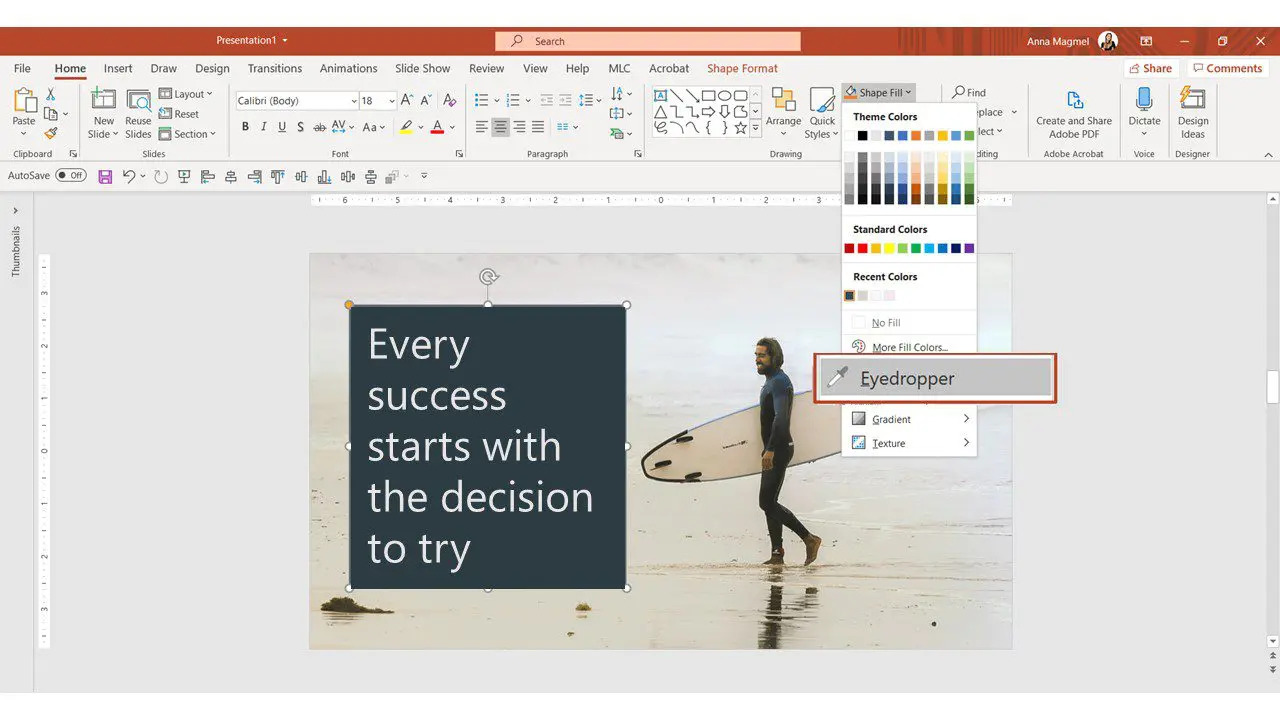Screen dimensions: 1280x720
Task: Apply bold formatting to text
Action: point(245,127)
